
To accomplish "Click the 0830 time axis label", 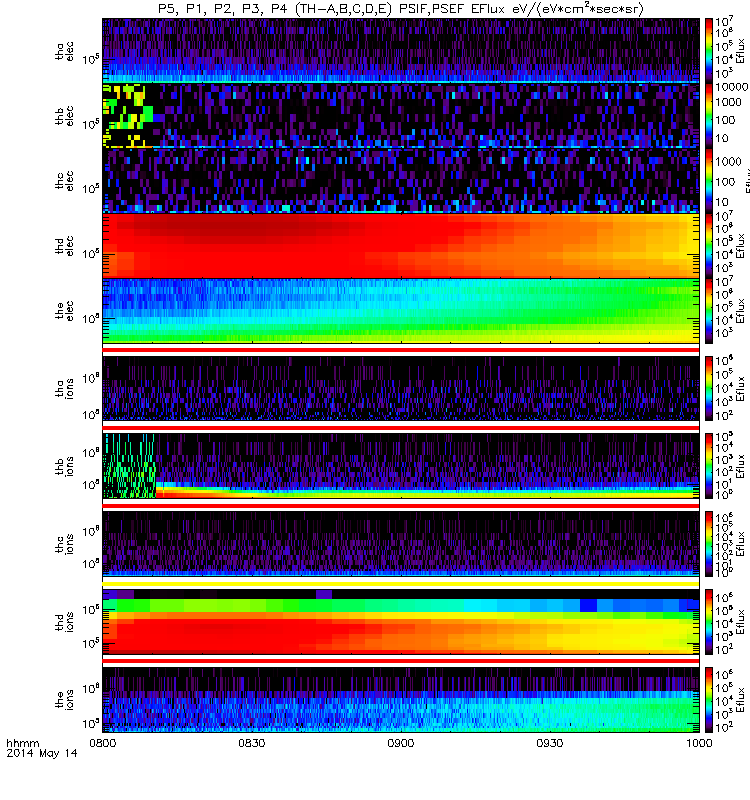I will (252, 743).
